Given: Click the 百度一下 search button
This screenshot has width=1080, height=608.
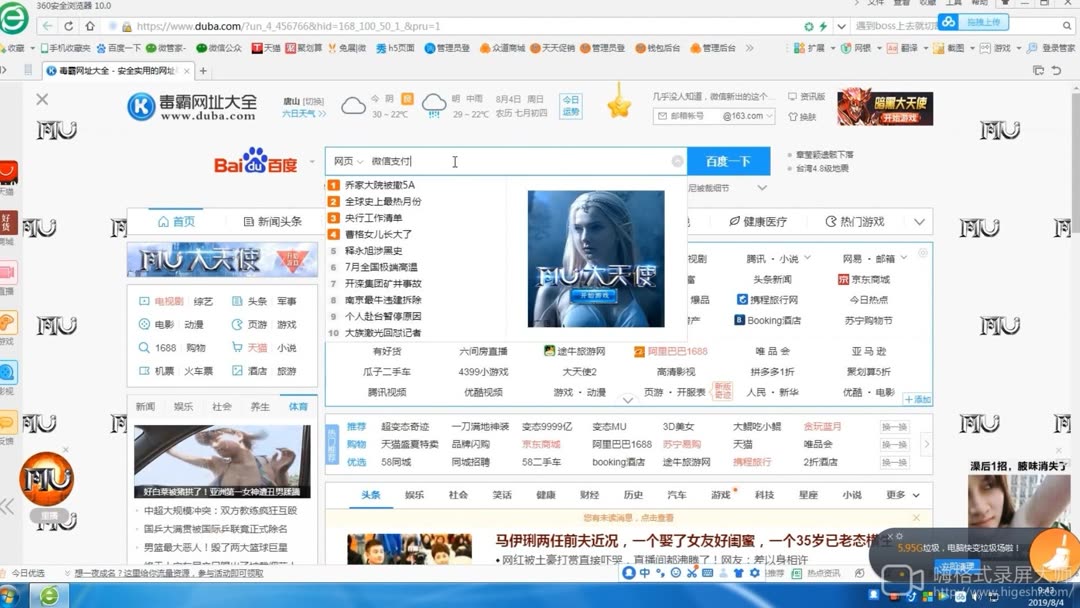Looking at the screenshot, I should [x=727, y=161].
